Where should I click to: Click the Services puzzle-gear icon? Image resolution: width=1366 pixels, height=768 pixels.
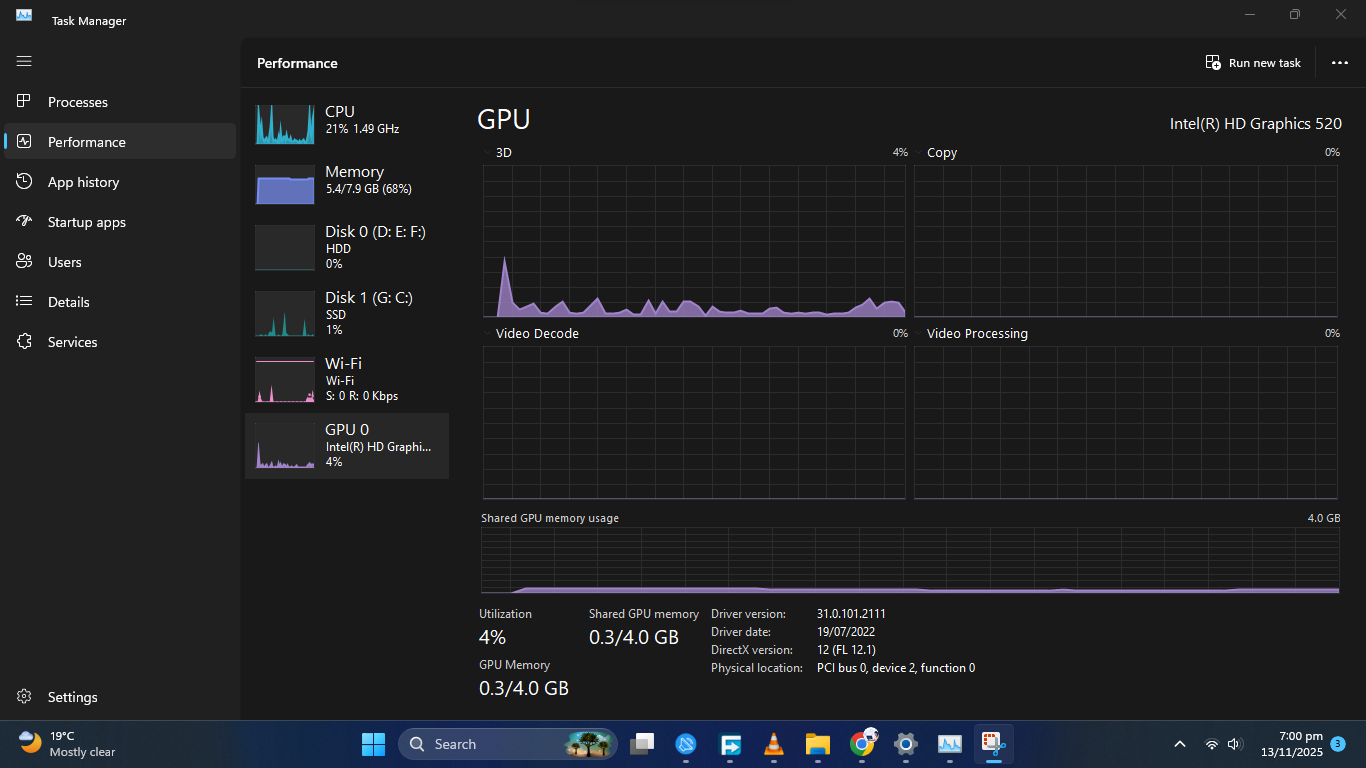point(25,342)
